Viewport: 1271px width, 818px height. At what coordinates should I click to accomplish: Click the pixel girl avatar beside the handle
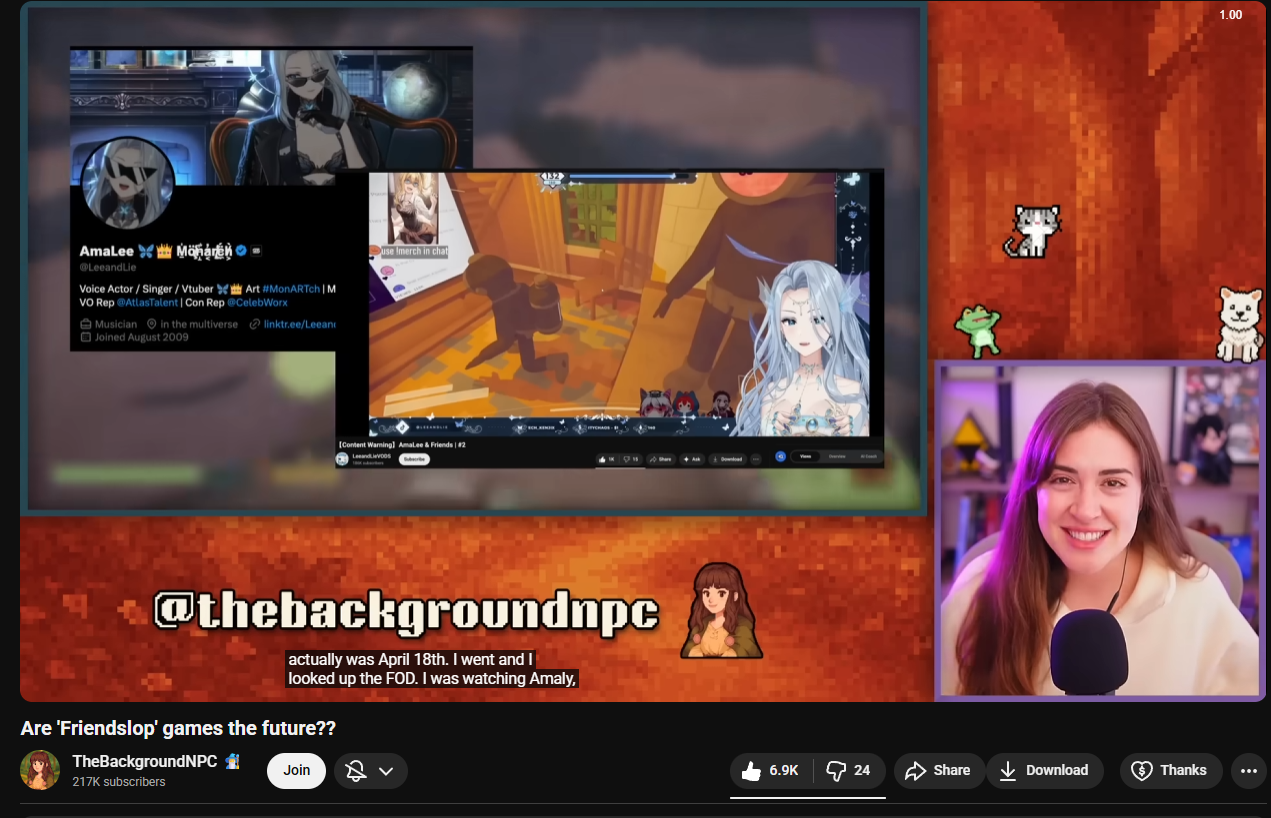point(721,610)
